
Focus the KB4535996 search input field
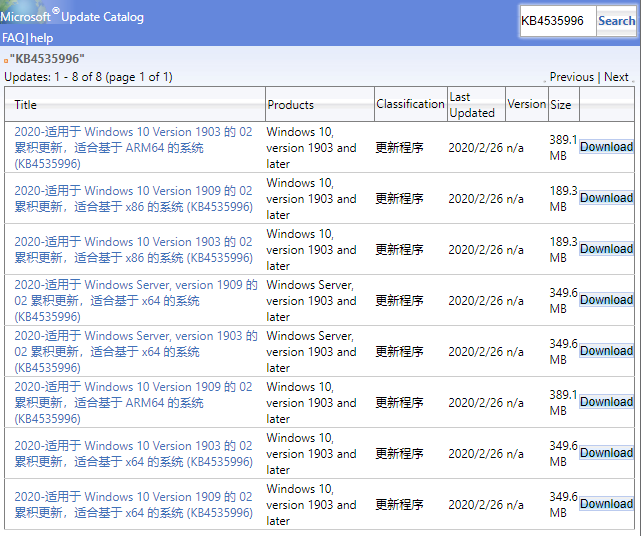coord(556,21)
